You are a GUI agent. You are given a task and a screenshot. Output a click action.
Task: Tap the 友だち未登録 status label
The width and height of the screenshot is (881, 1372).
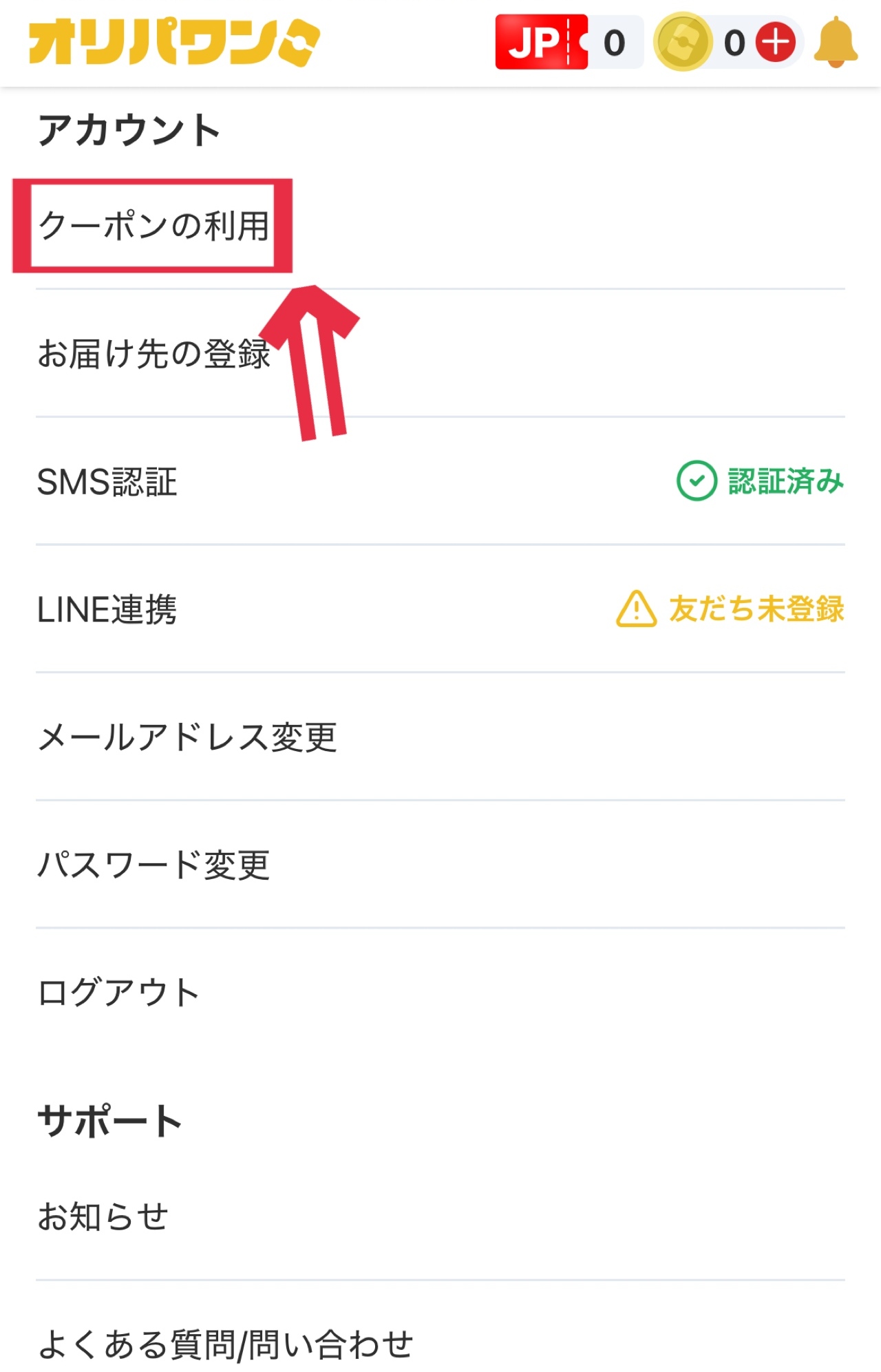(x=756, y=609)
